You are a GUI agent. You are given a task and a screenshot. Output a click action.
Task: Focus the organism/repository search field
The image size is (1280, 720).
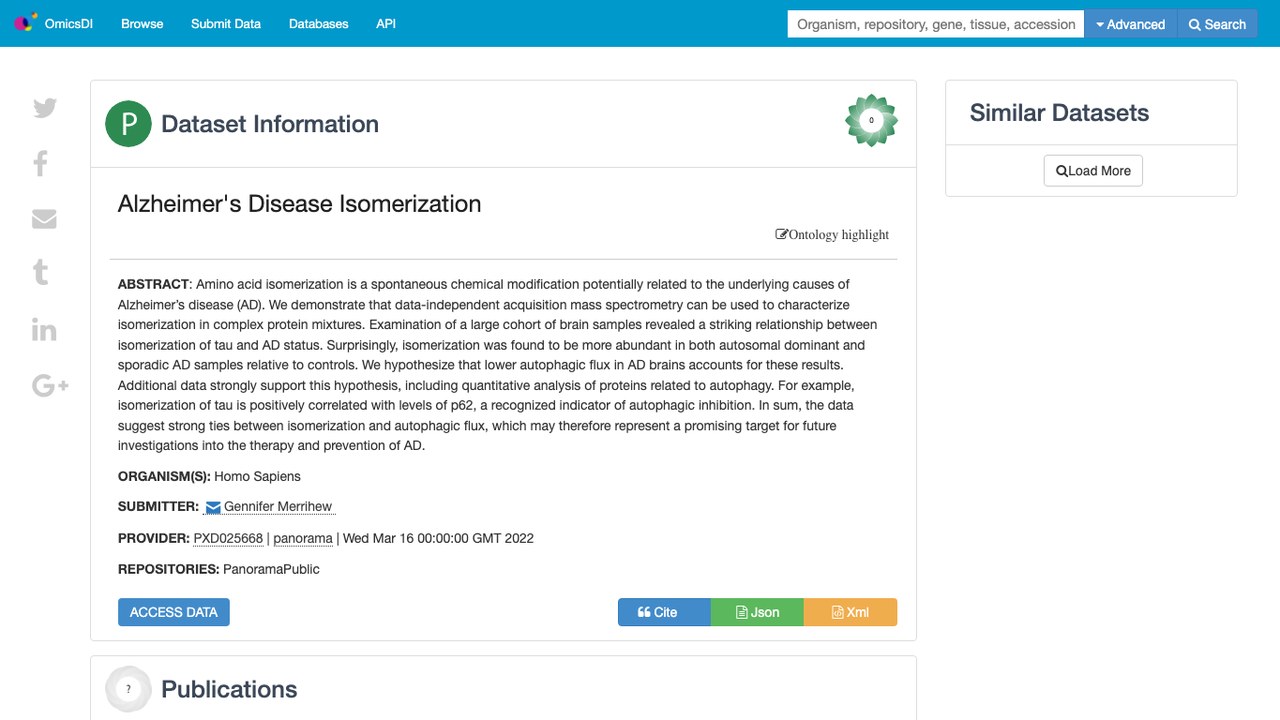[936, 24]
